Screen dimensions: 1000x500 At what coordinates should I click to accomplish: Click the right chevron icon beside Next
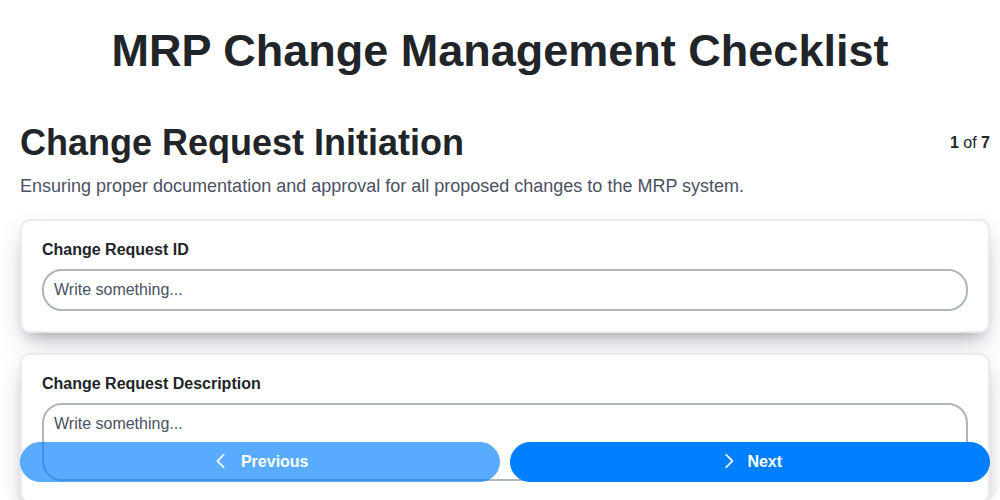(x=729, y=461)
